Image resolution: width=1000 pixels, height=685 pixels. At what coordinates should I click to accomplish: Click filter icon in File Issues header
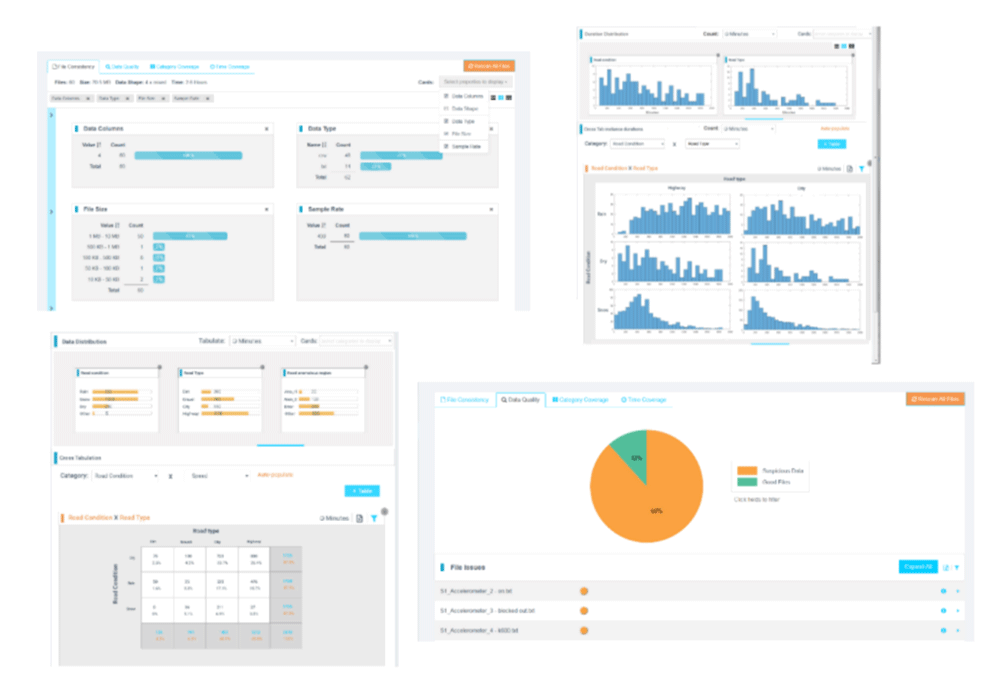[957, 567]
